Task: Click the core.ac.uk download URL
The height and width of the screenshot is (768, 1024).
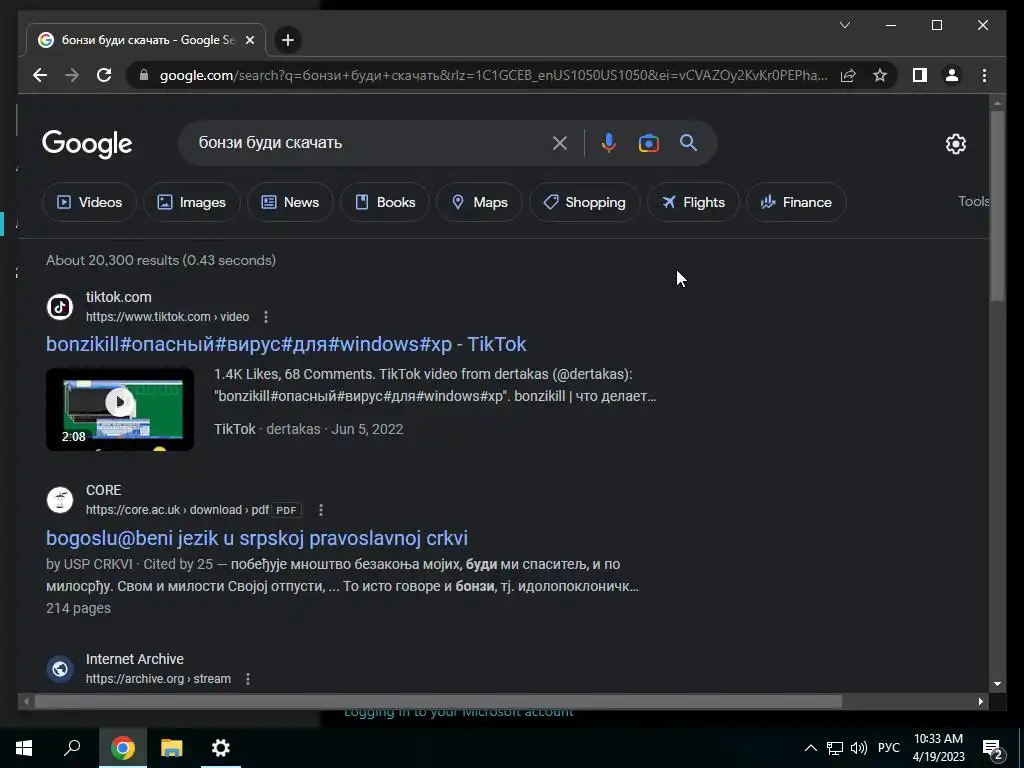Action: click(177, 510)
